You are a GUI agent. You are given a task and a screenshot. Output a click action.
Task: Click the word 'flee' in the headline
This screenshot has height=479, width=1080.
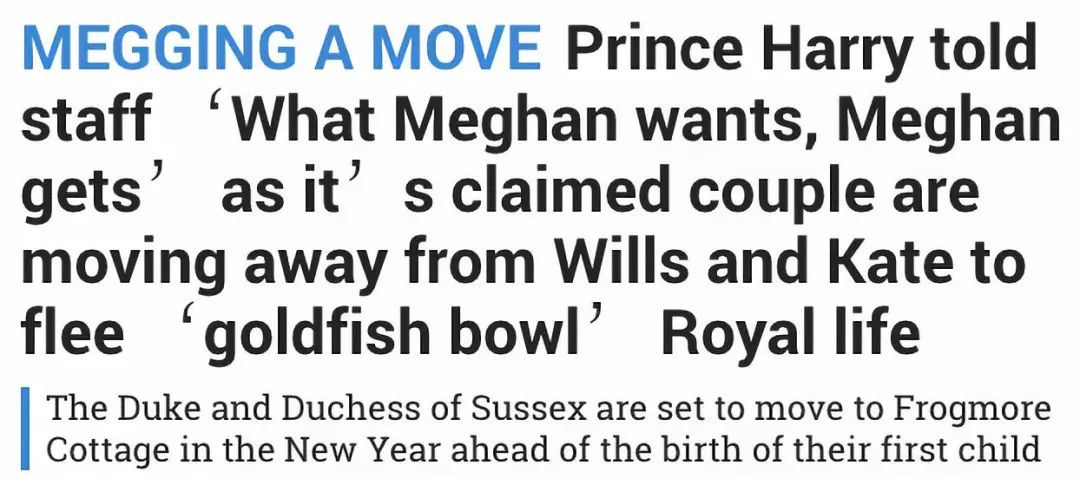(73, 334)
